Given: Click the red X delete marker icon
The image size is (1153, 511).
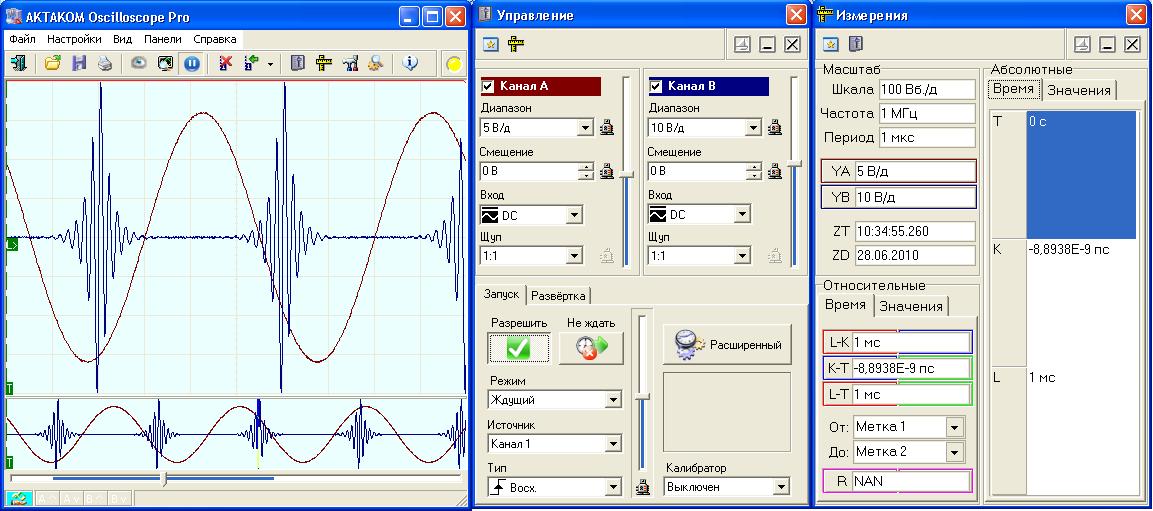Looking at the screenshot, I should pos(225,63).
